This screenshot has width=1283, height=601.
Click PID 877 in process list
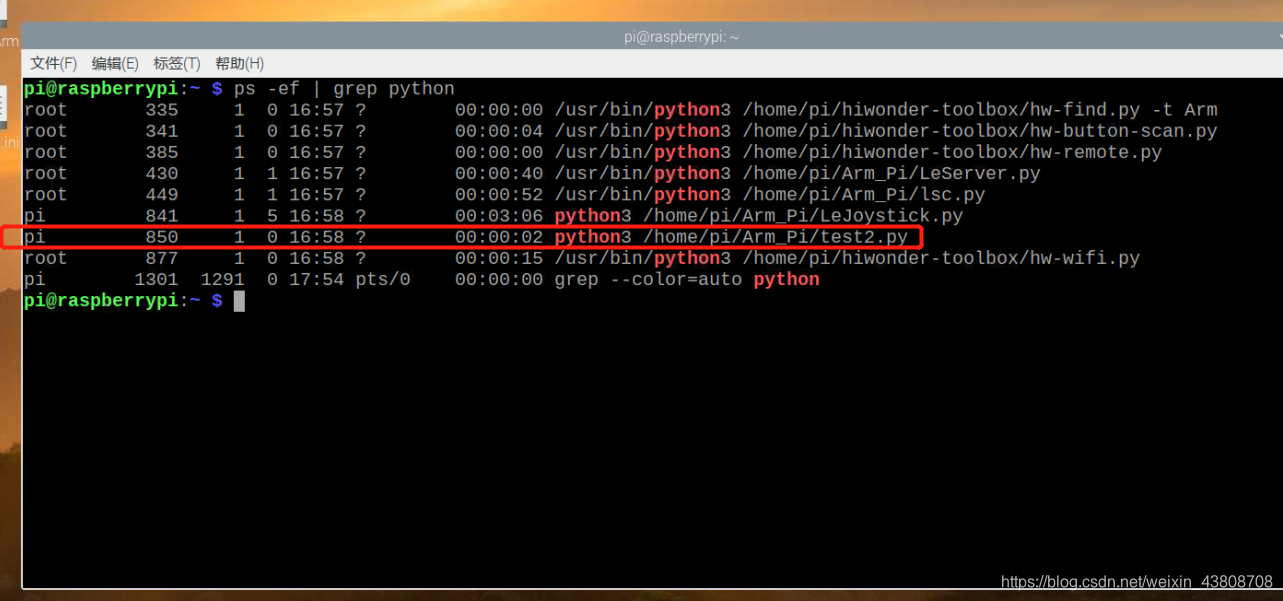coord(161,258)
